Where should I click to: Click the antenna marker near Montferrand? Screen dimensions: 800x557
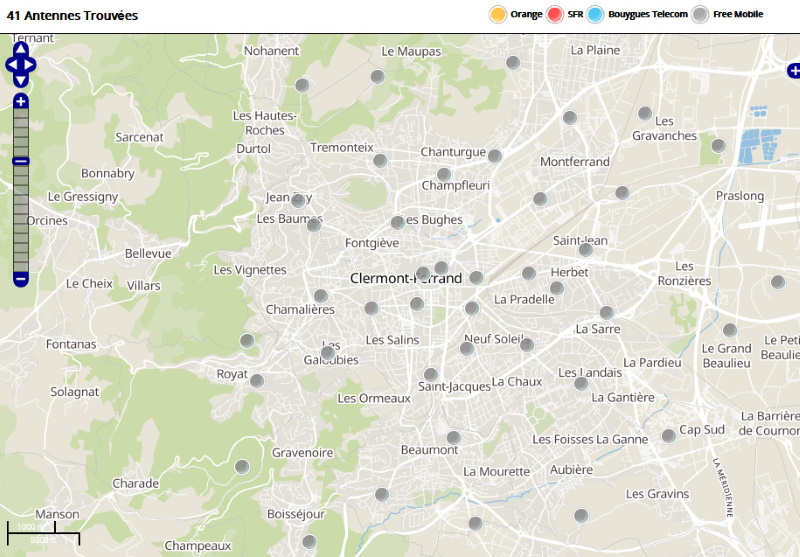pyautogui.click(x=570, y=118)
